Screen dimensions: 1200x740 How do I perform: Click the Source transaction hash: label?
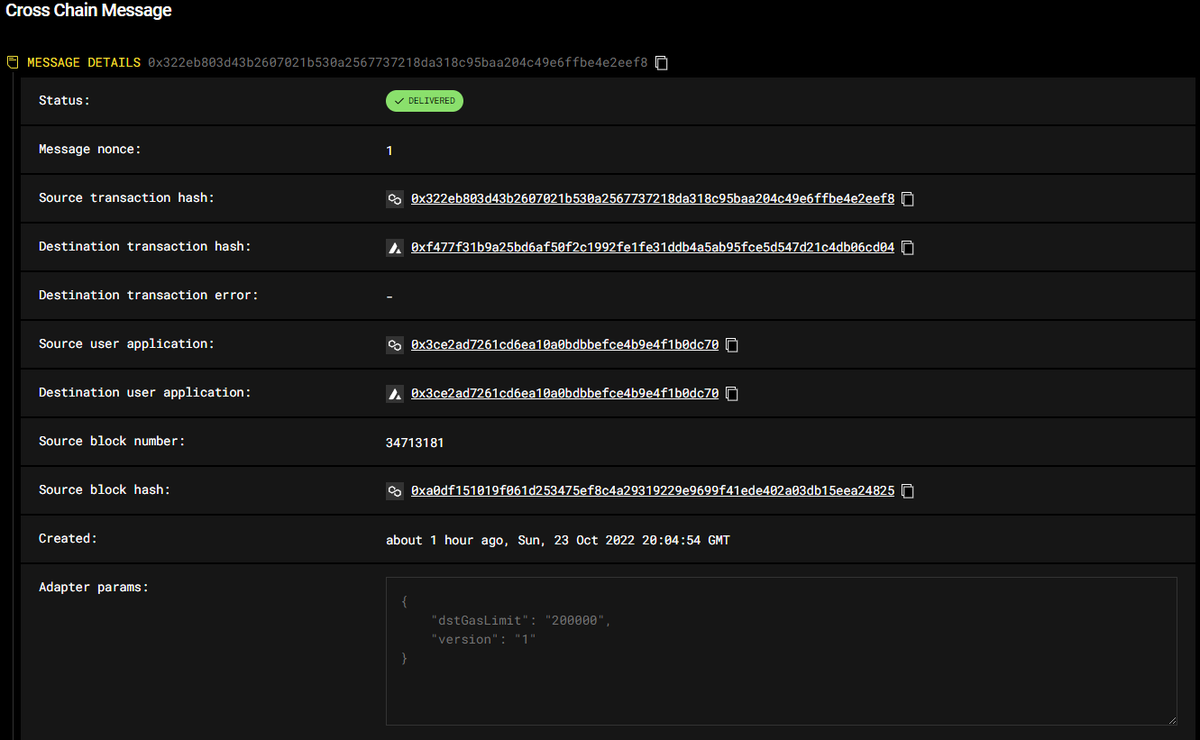[x=127, y=198]
